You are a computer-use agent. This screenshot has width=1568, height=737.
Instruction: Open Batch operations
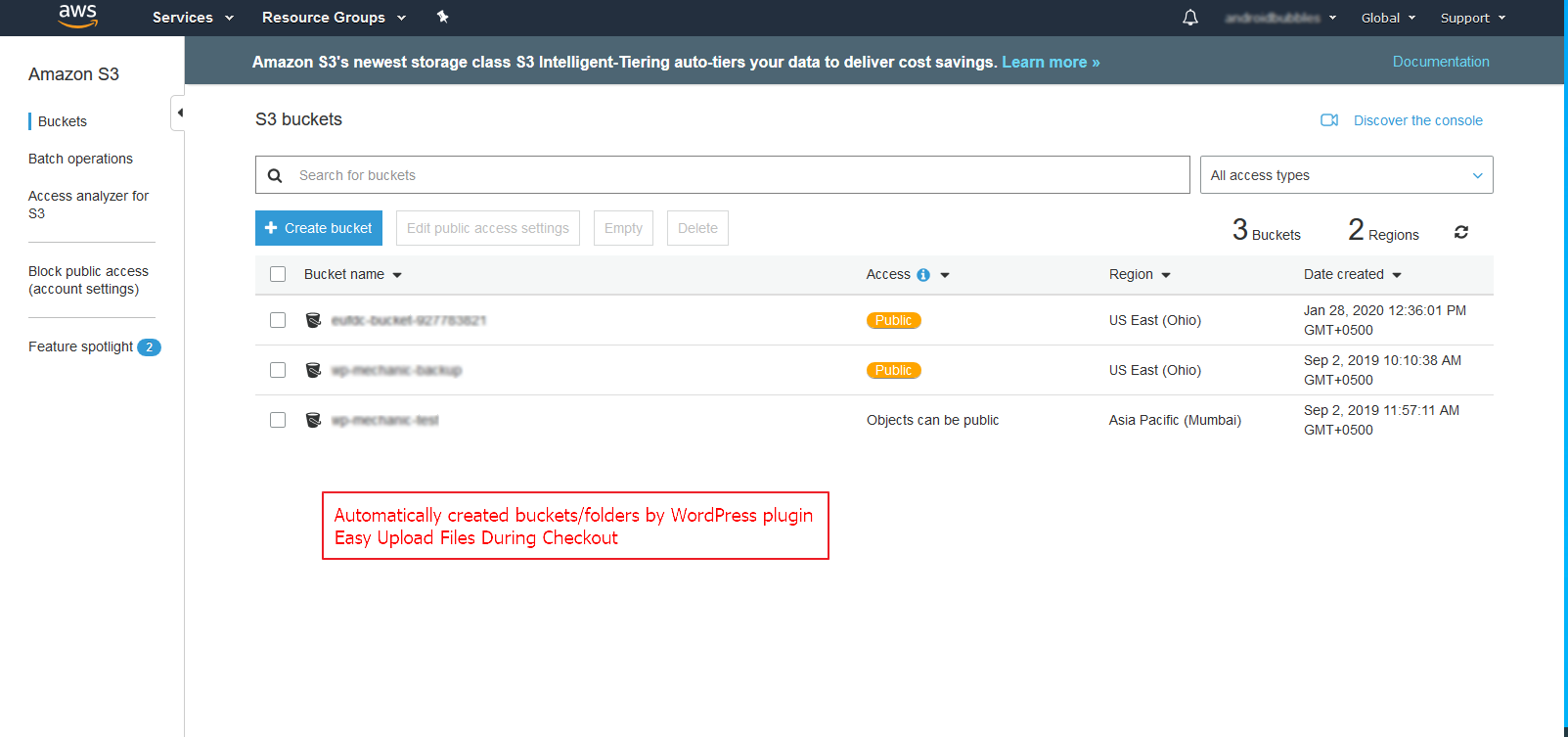[x=80, y=159]
